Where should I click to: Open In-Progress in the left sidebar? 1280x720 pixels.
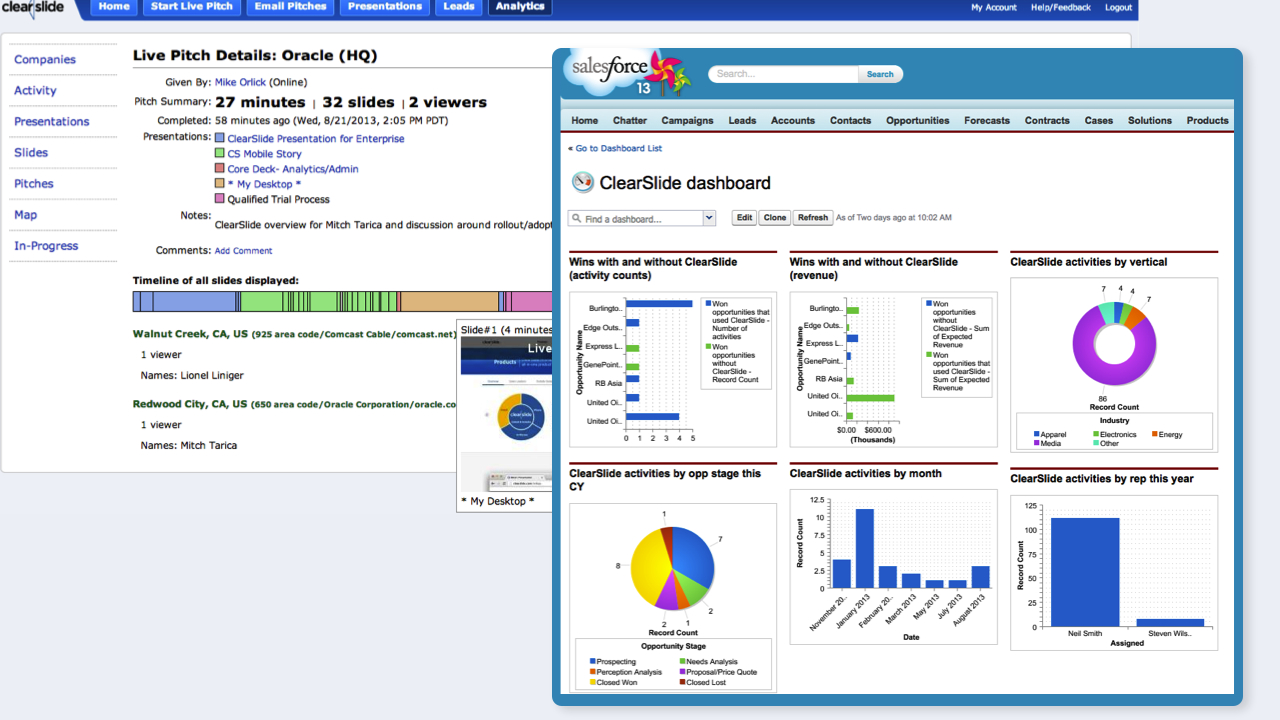pos(46,245)
